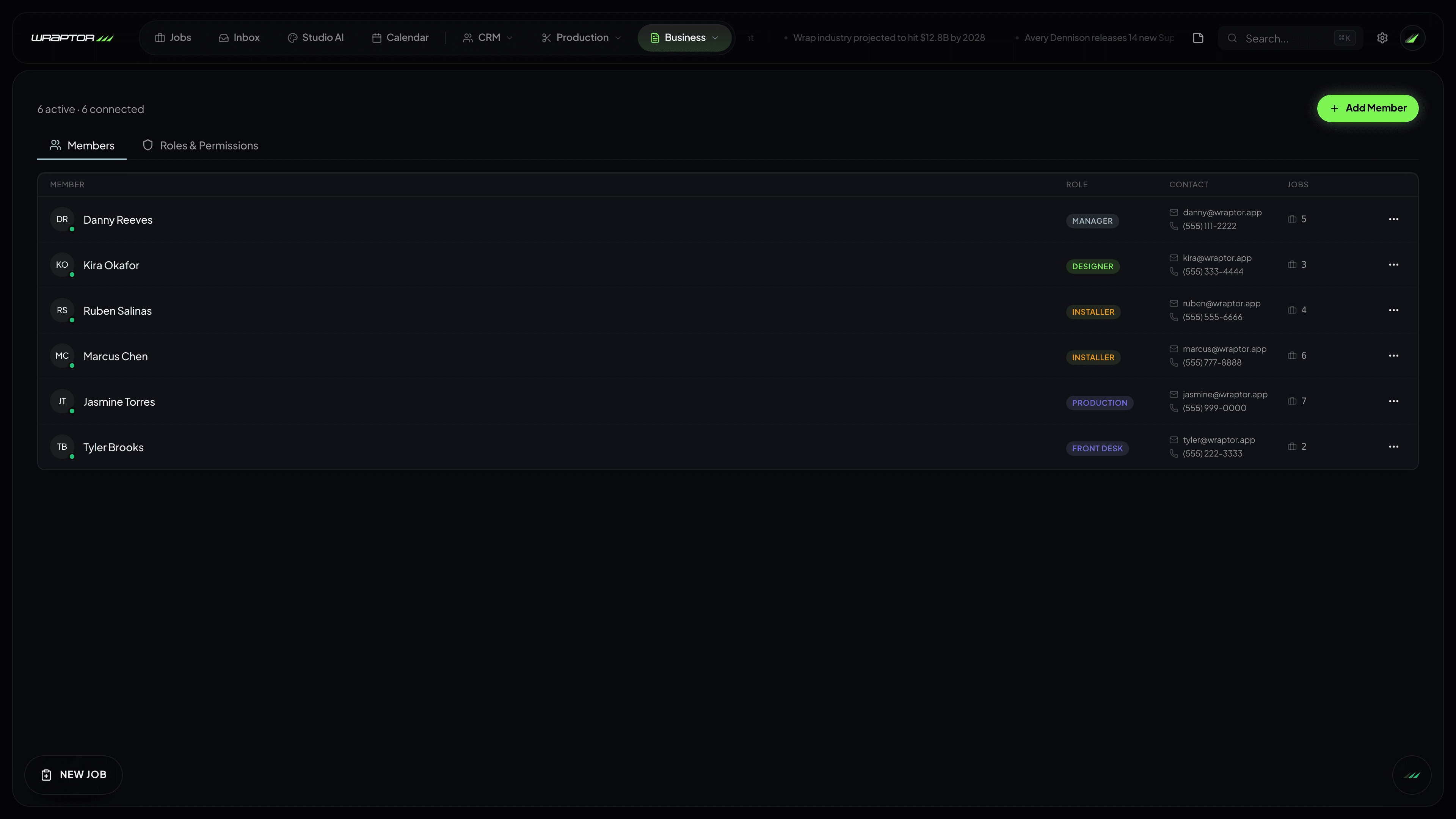Open the Calendar icon
The height and width of the screenshot is (819, 1456).
pyautogui.click(x=376, y=37)
